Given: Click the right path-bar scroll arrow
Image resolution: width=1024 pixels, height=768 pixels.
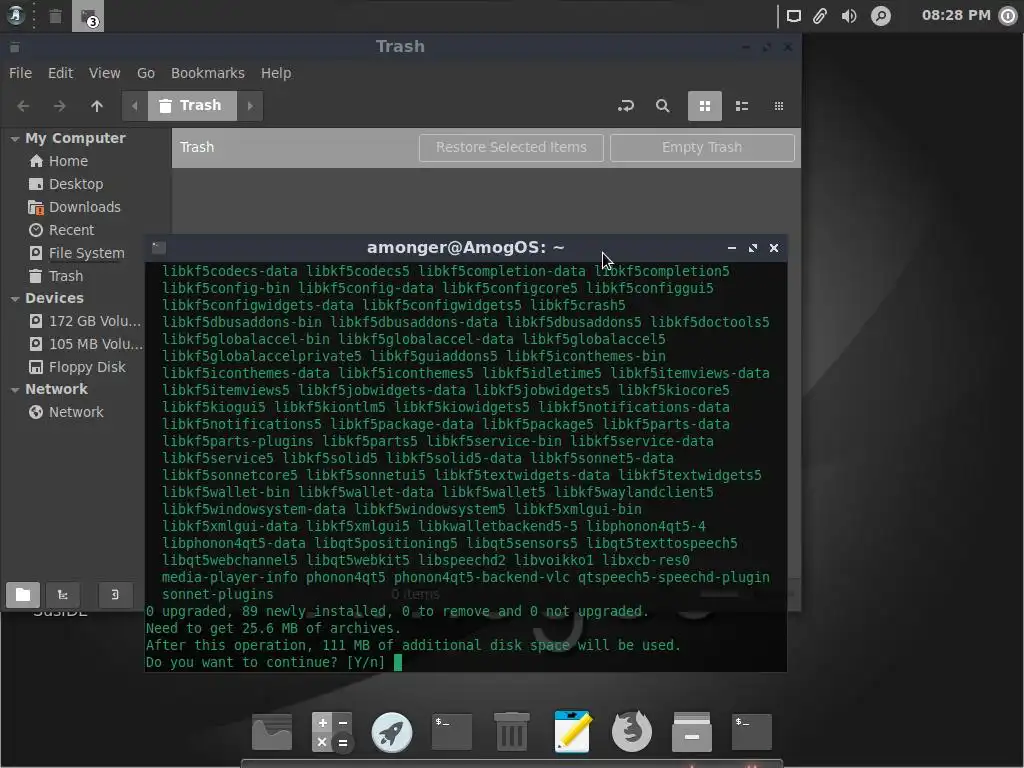Looking at the screenshot, I should [250, 106].
